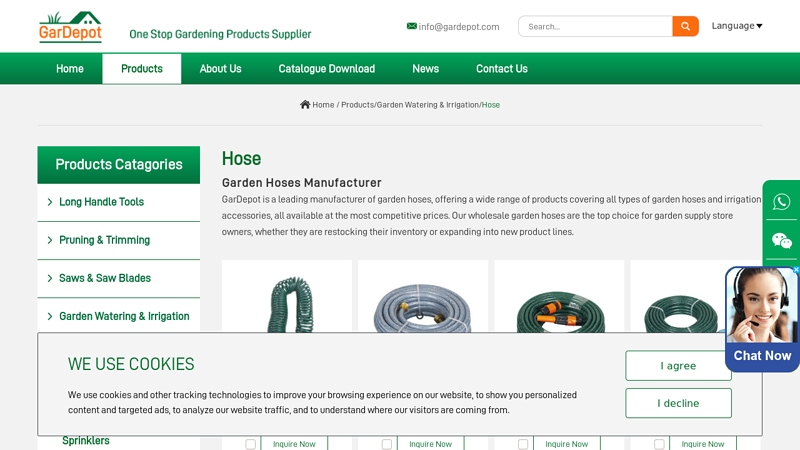Click info@gardepot.com email link

tap(459, 27)
